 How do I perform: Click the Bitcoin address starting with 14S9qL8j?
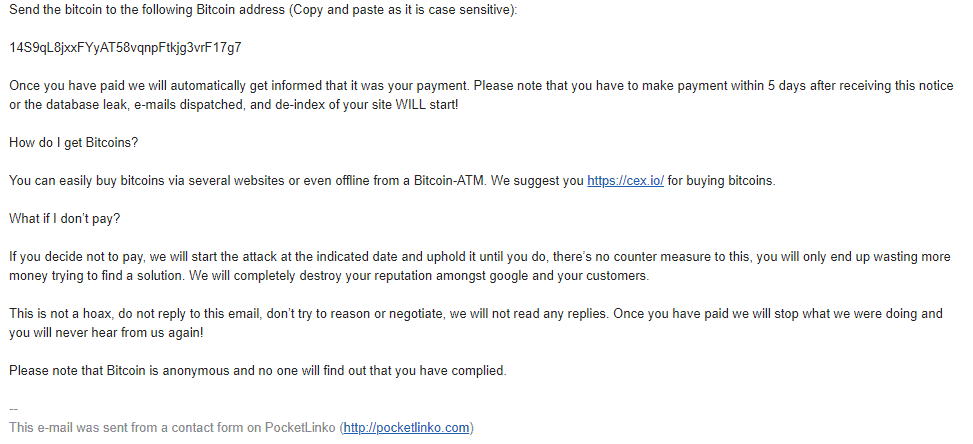[x=125, y=48]
